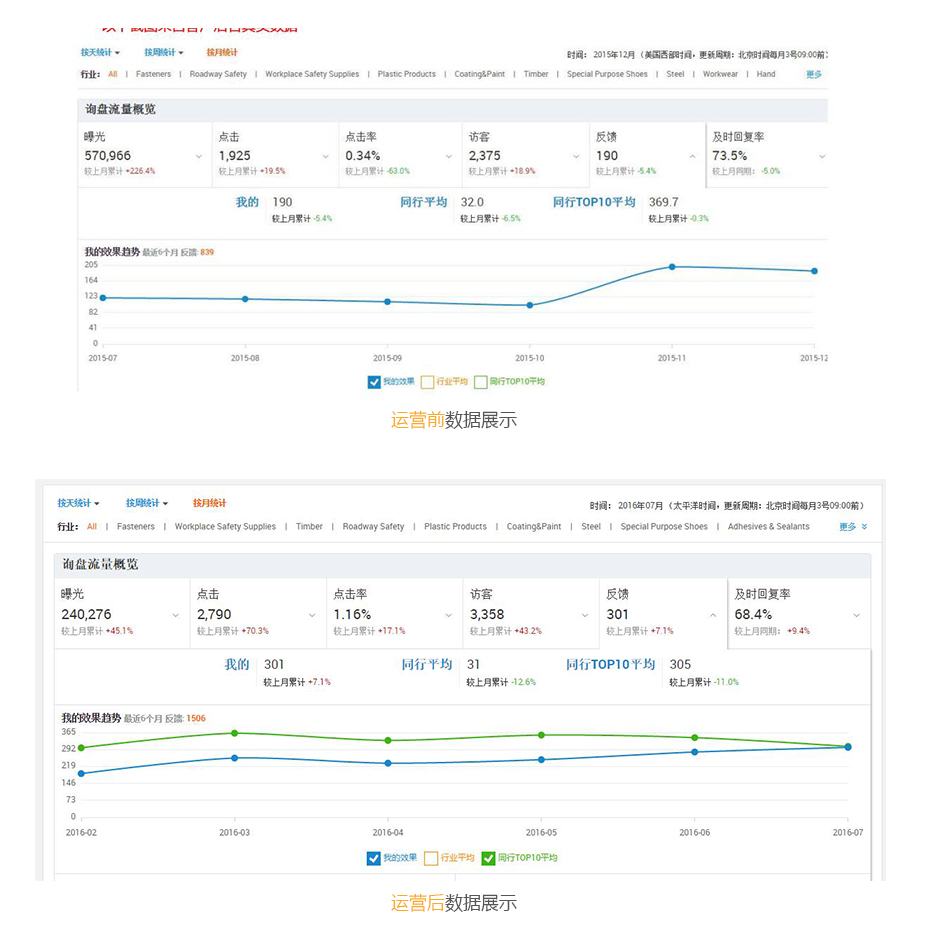
Task: Uncheck 同行TOP10平均 in the lower chart legend
Action: point(488,858)
